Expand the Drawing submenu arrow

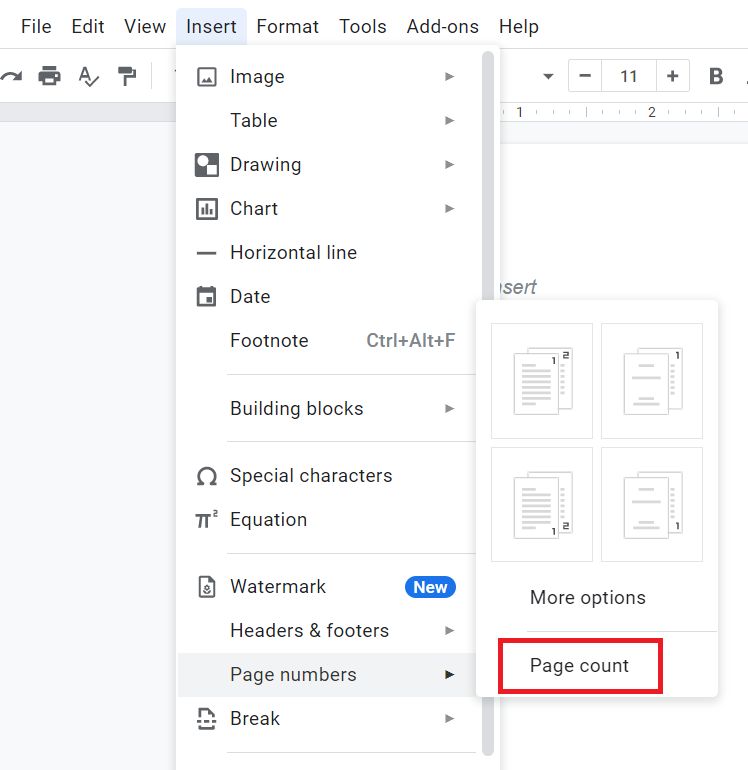(x=449, y=165)
